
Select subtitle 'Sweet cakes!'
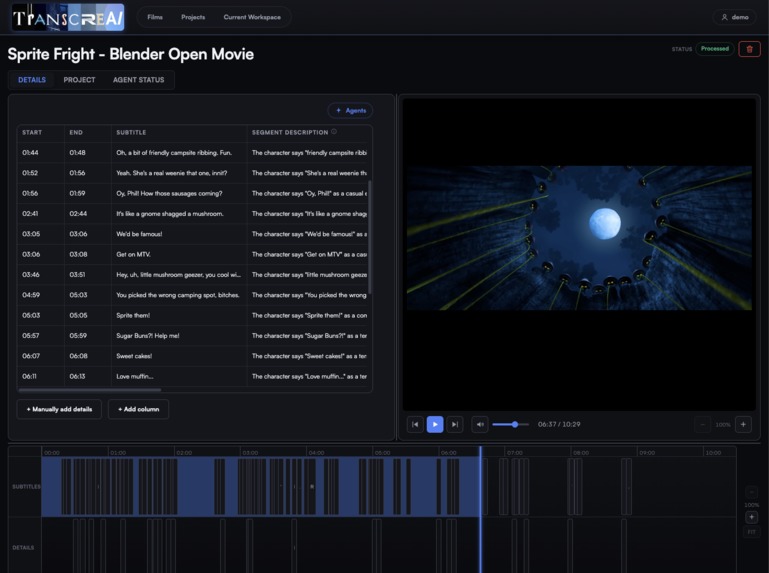coord(134,356)
